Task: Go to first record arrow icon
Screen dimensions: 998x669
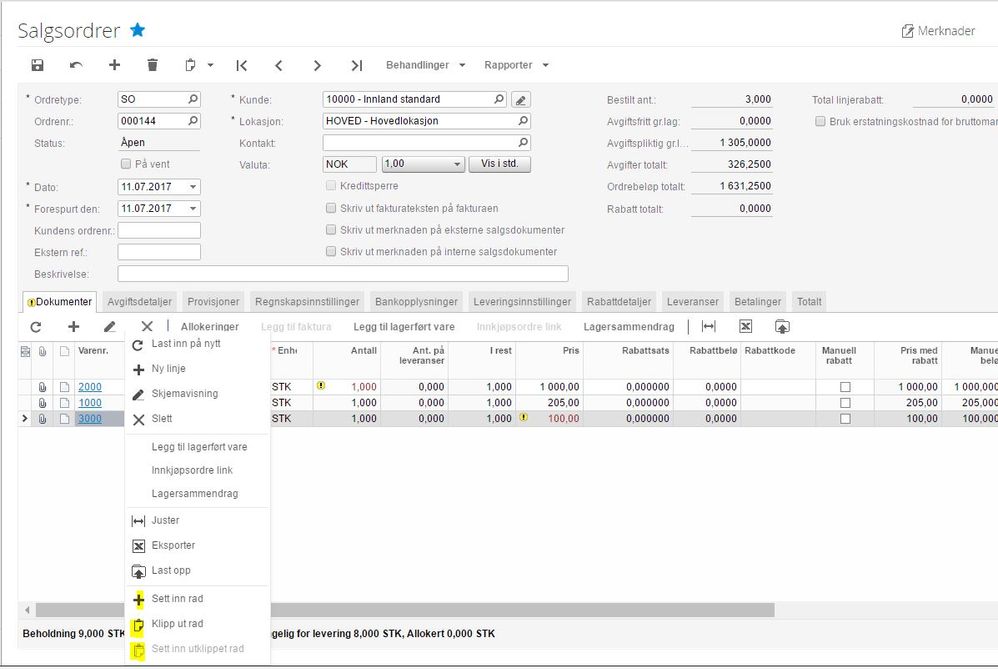Action: click(x=242, y=65)
